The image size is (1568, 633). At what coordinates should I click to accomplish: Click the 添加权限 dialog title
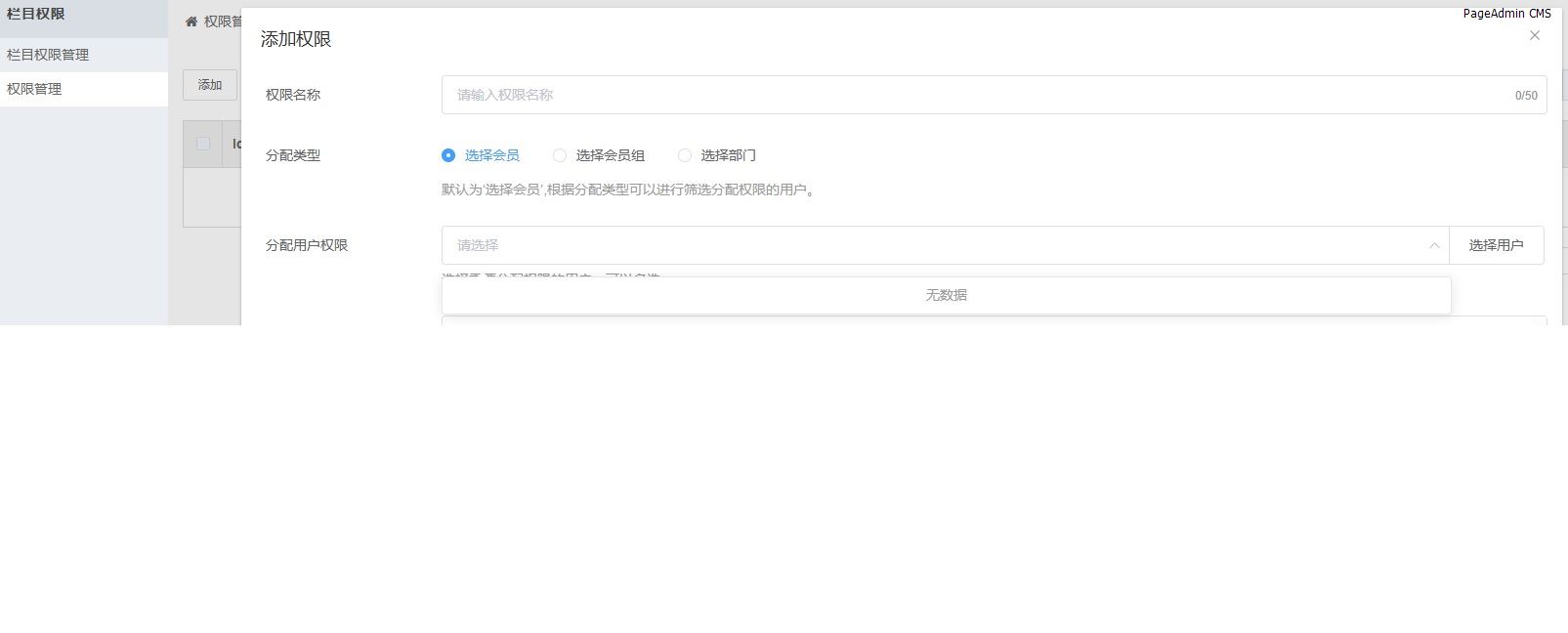tap(296, 39)
